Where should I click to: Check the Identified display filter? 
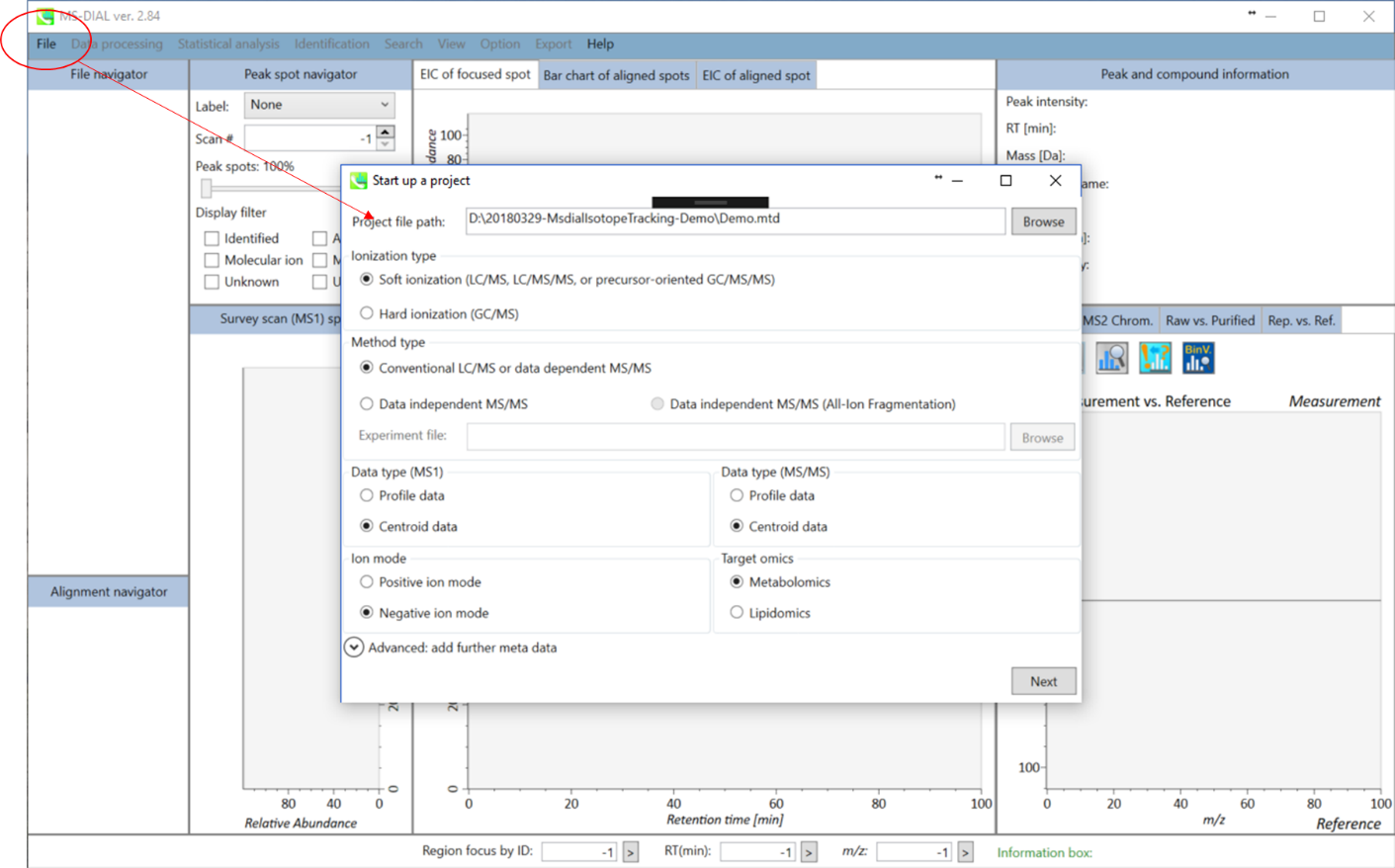212,238
